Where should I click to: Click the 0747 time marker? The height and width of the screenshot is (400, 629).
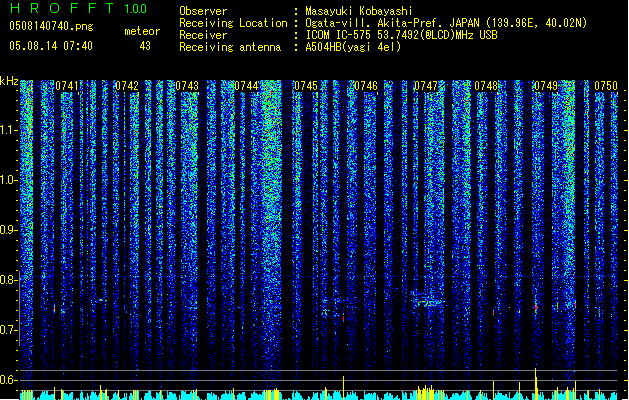[x=426, y=86]
